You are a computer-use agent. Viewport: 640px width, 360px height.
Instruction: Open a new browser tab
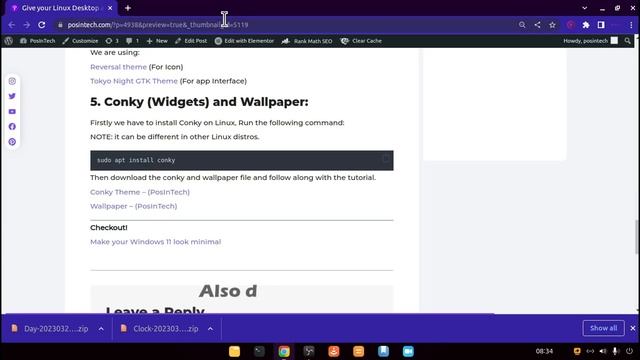pyautogui.click(x=128, y=8)
